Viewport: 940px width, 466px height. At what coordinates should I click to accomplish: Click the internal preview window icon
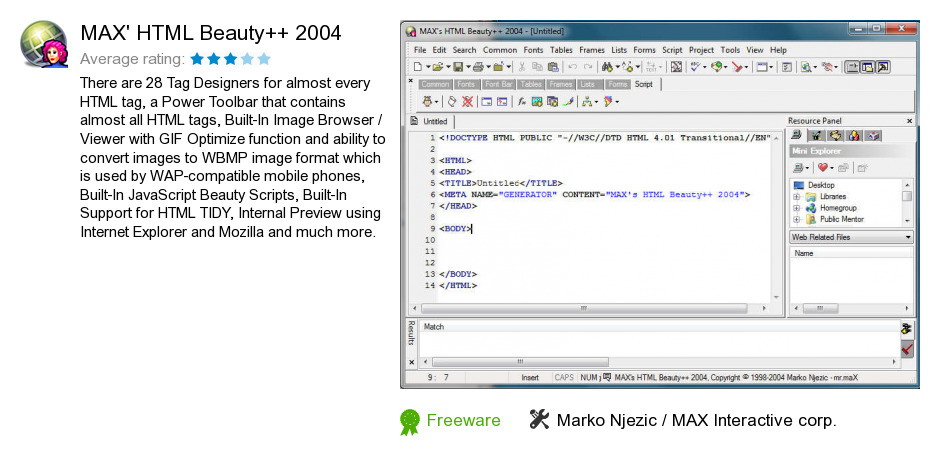pyautogui.click(x=762, y=67)
